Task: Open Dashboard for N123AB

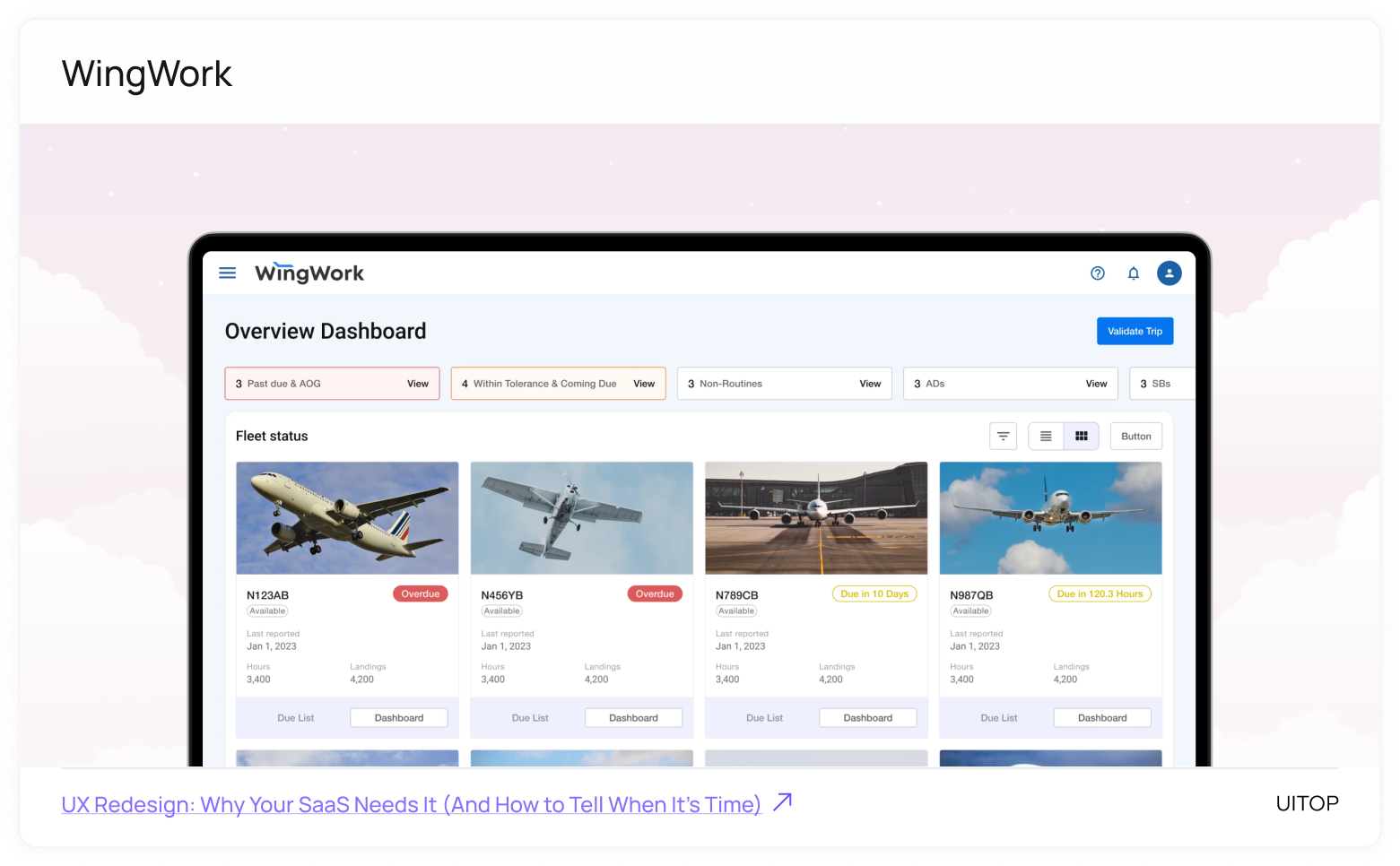Action: 399,718
